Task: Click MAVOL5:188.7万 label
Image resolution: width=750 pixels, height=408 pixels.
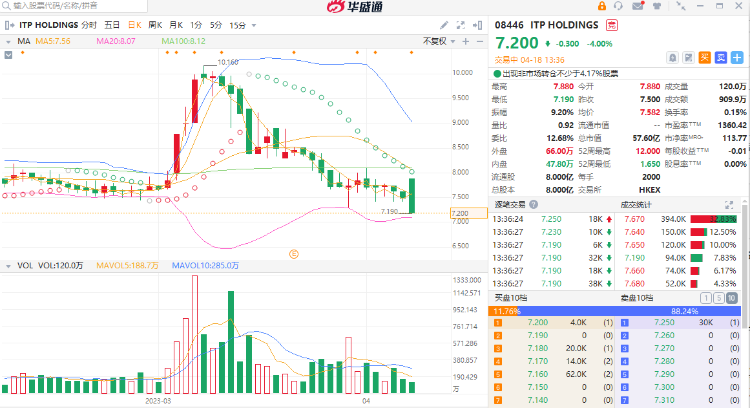Action: [x=127, y=266]
